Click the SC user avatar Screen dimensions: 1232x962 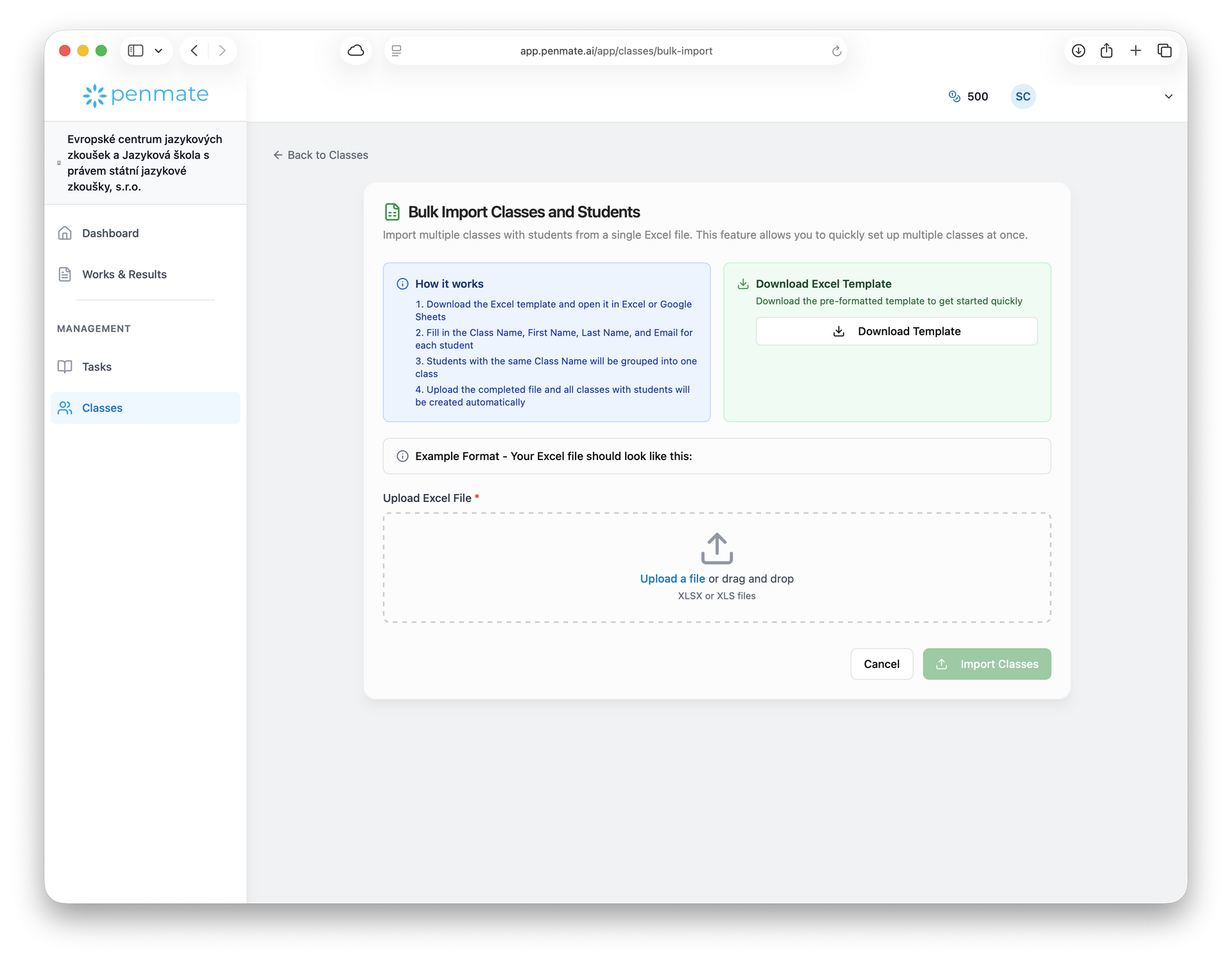1022,96
